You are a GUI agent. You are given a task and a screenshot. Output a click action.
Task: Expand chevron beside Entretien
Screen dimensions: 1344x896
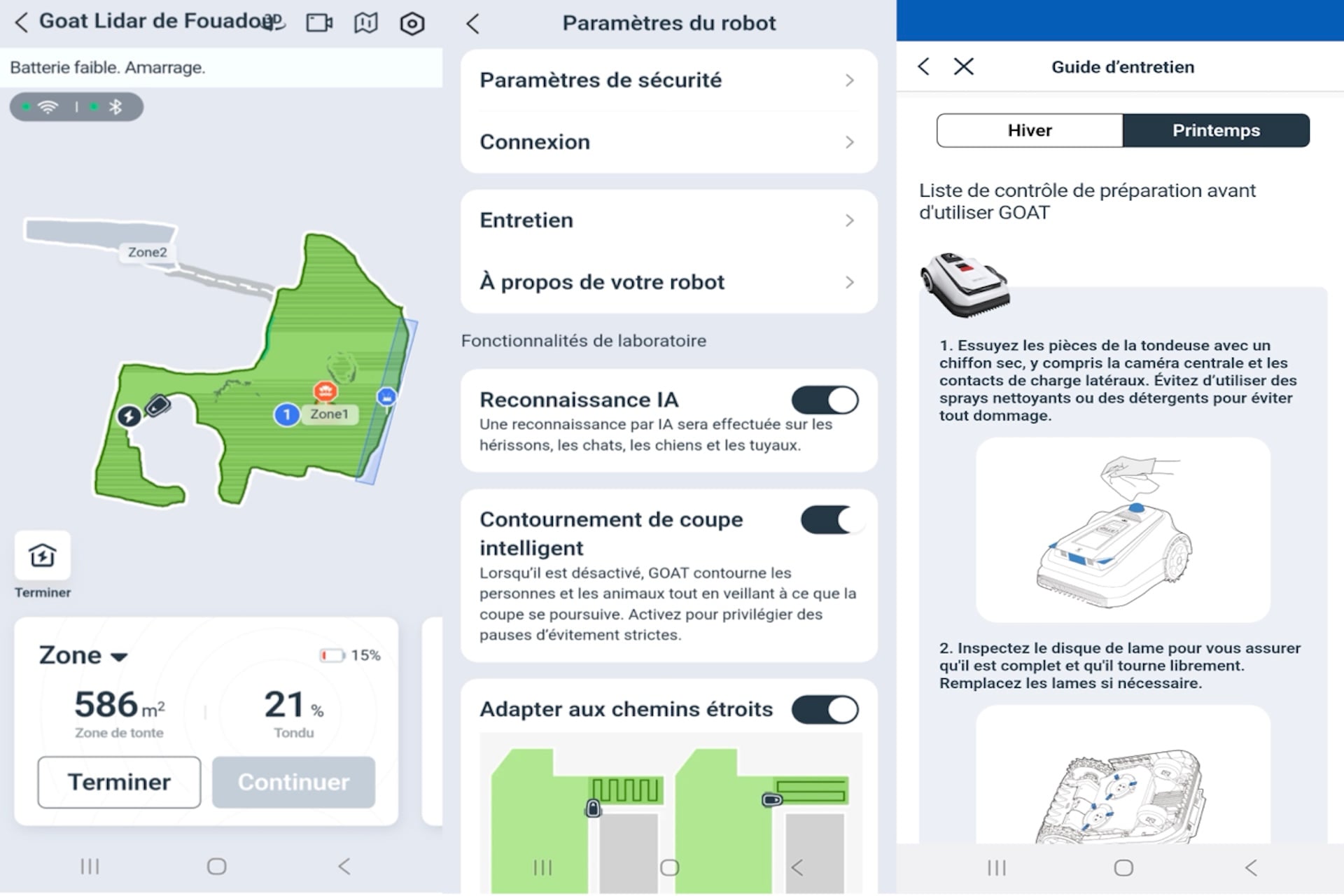(849, 220)
